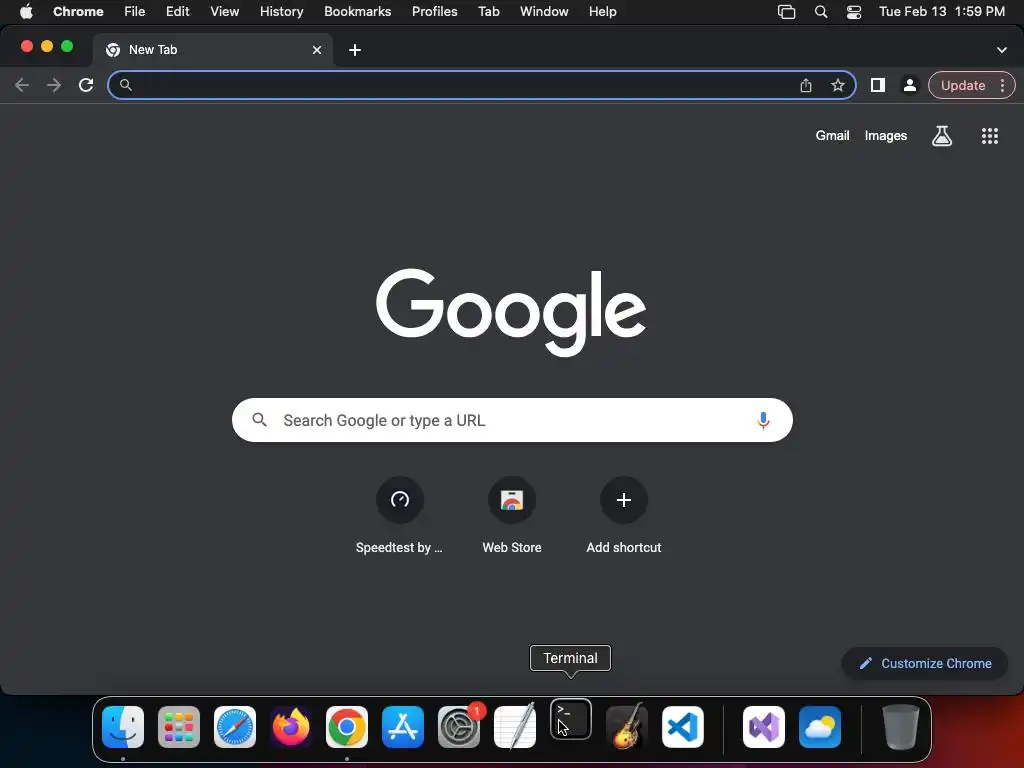Open the Window menu
The image size is (1024, 768).
[x=544, y=12]
